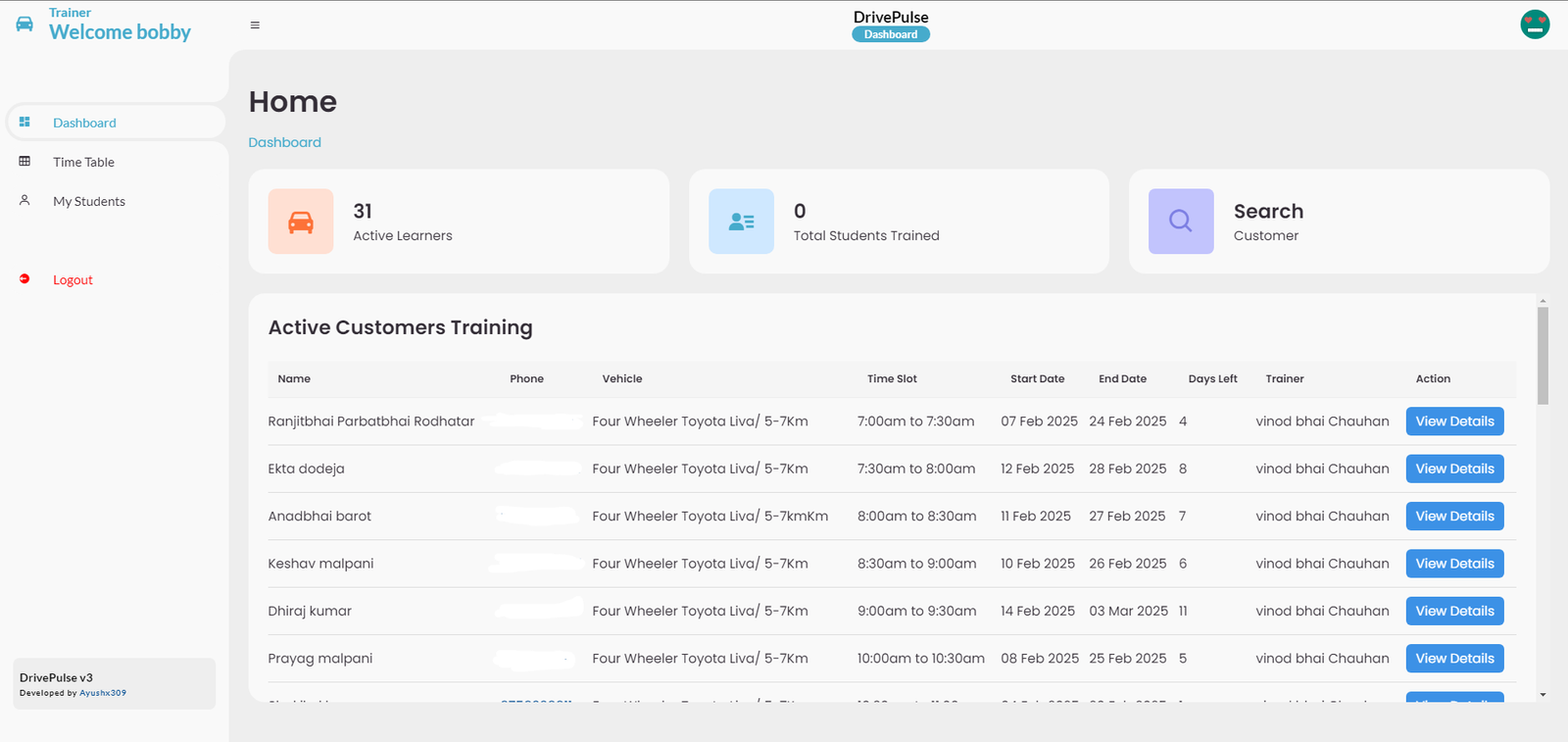The height and width of the screenshot is (742, 1568).
Task: Click the table scrollbar down arrow
Action: point(1543,694)
